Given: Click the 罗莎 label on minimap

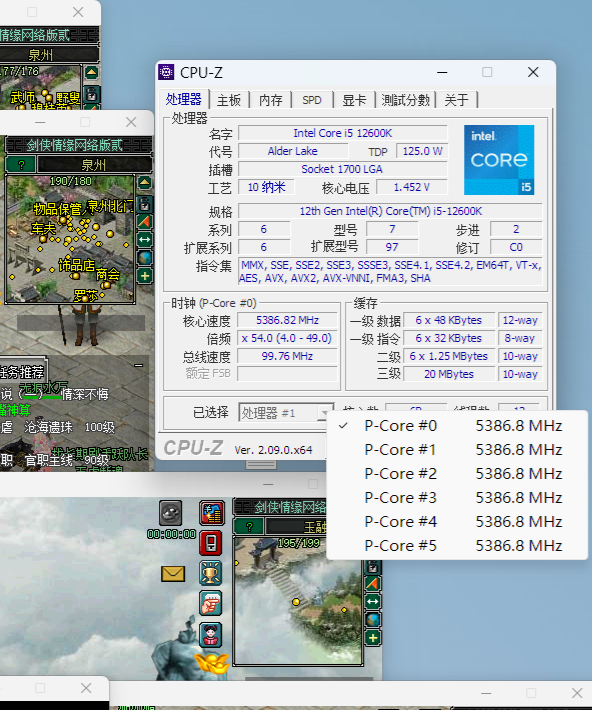Looking at the screenshot, I should click(85, 296).
